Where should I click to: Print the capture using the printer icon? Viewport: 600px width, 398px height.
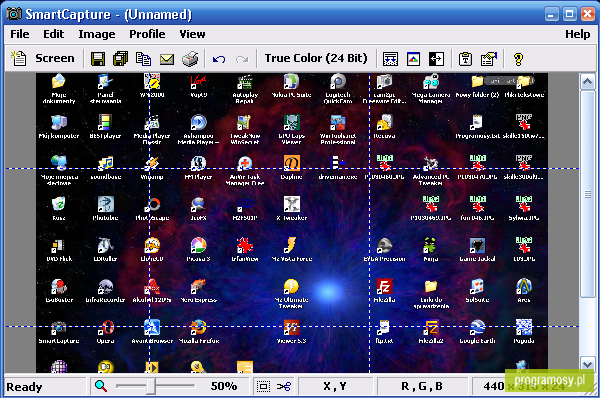[x=190, y=59]
